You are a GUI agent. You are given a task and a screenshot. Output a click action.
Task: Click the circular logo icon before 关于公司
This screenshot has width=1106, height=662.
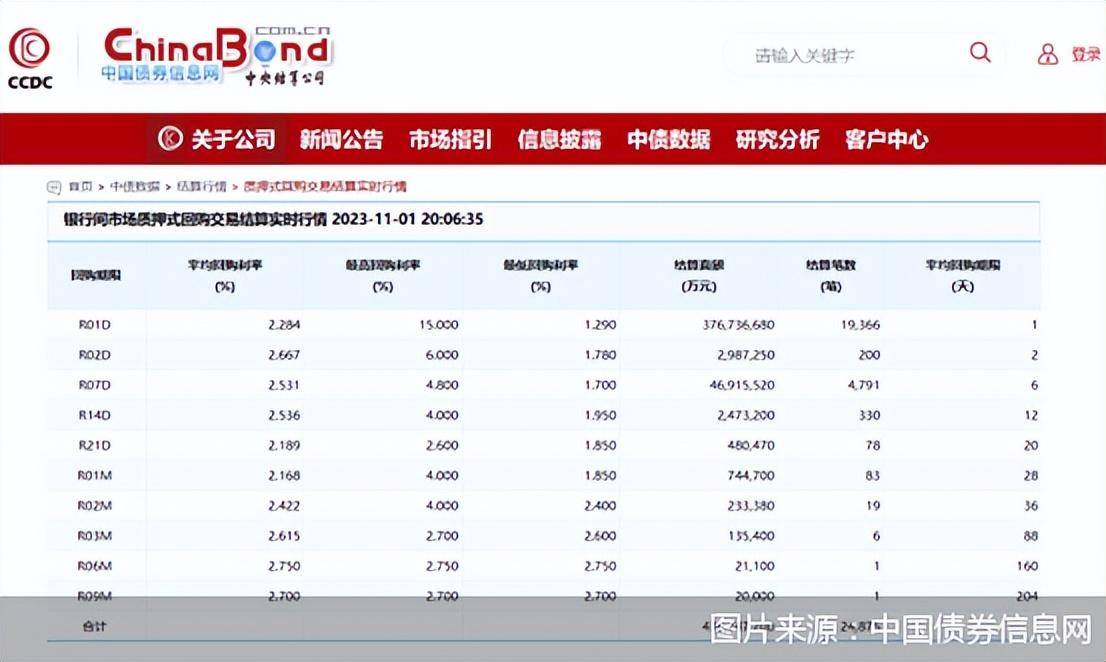pyautogui.click(x=171, y=138)
